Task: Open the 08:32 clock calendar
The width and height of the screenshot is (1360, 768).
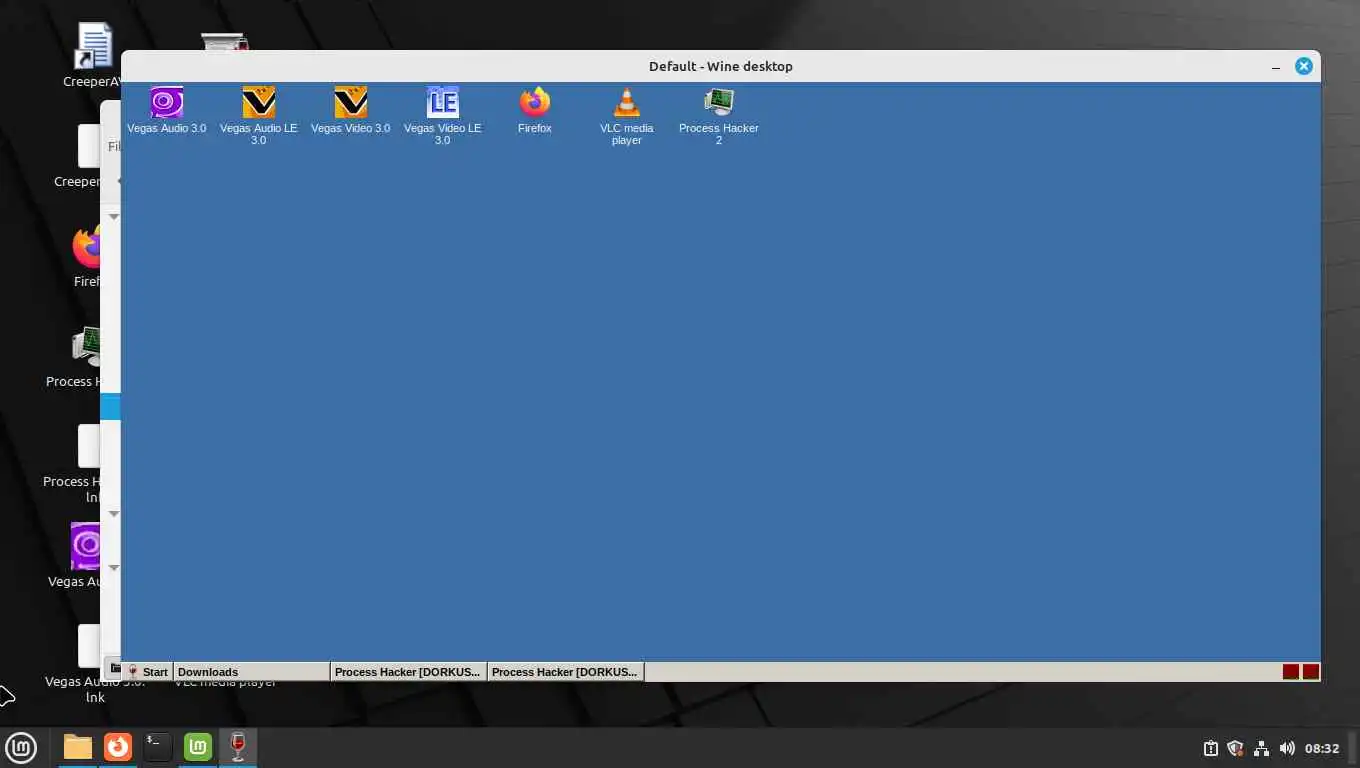Action: pyautogui.click(x=1322, y=748)
